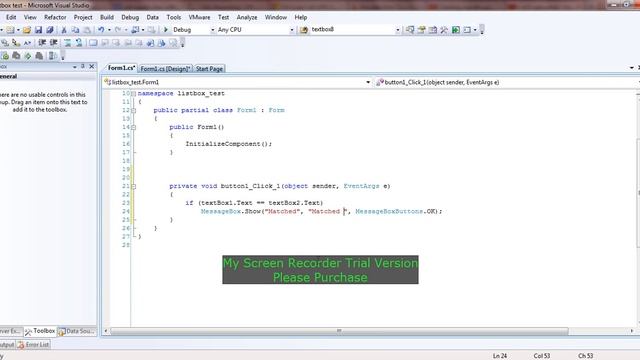Click the Toolbox hammer-and-wrench toolbar icon
The width and height of the screenshot is (640, 360).
point(444,30)
